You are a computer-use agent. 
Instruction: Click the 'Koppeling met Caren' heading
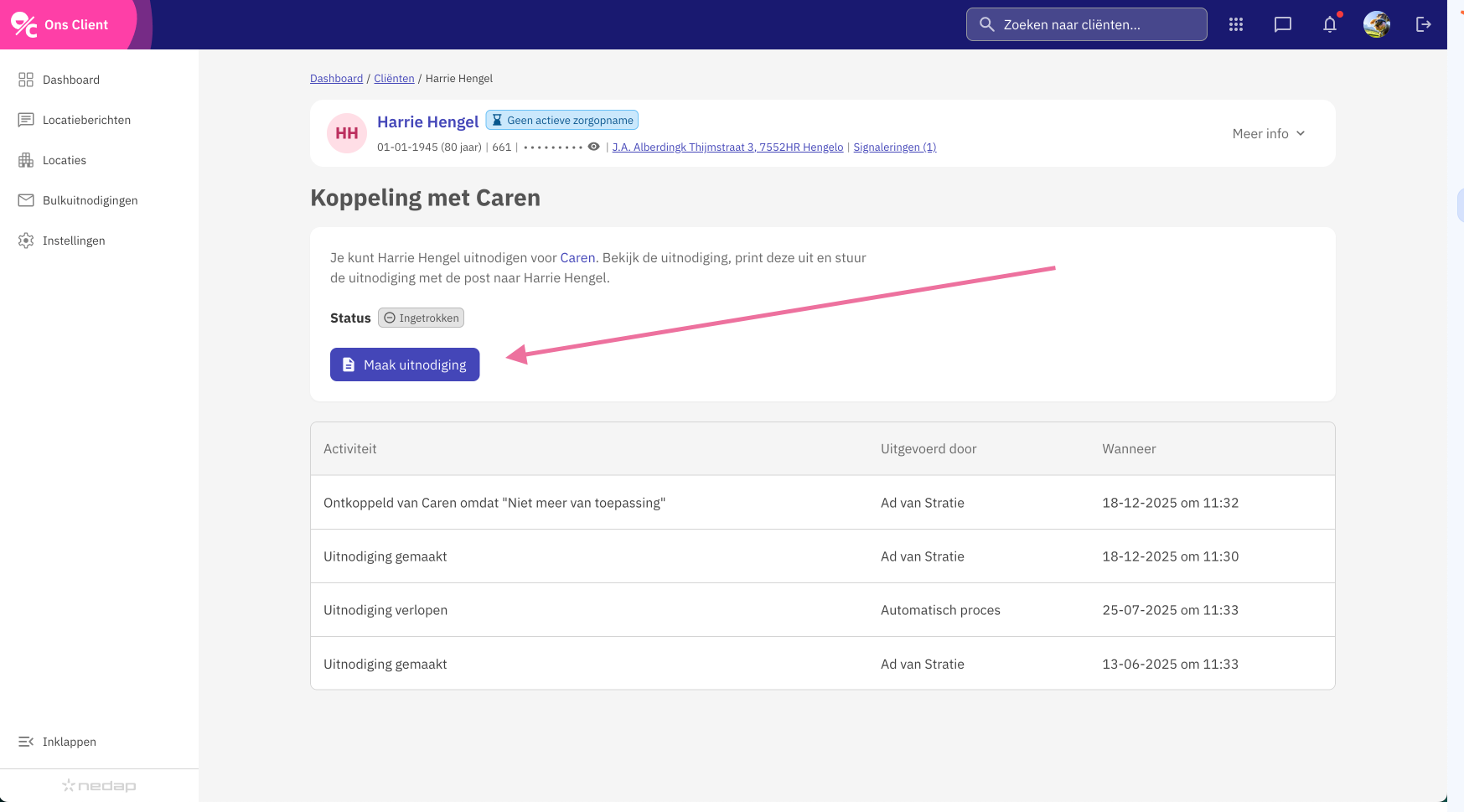pyautogui.click(x=425, y=198)
